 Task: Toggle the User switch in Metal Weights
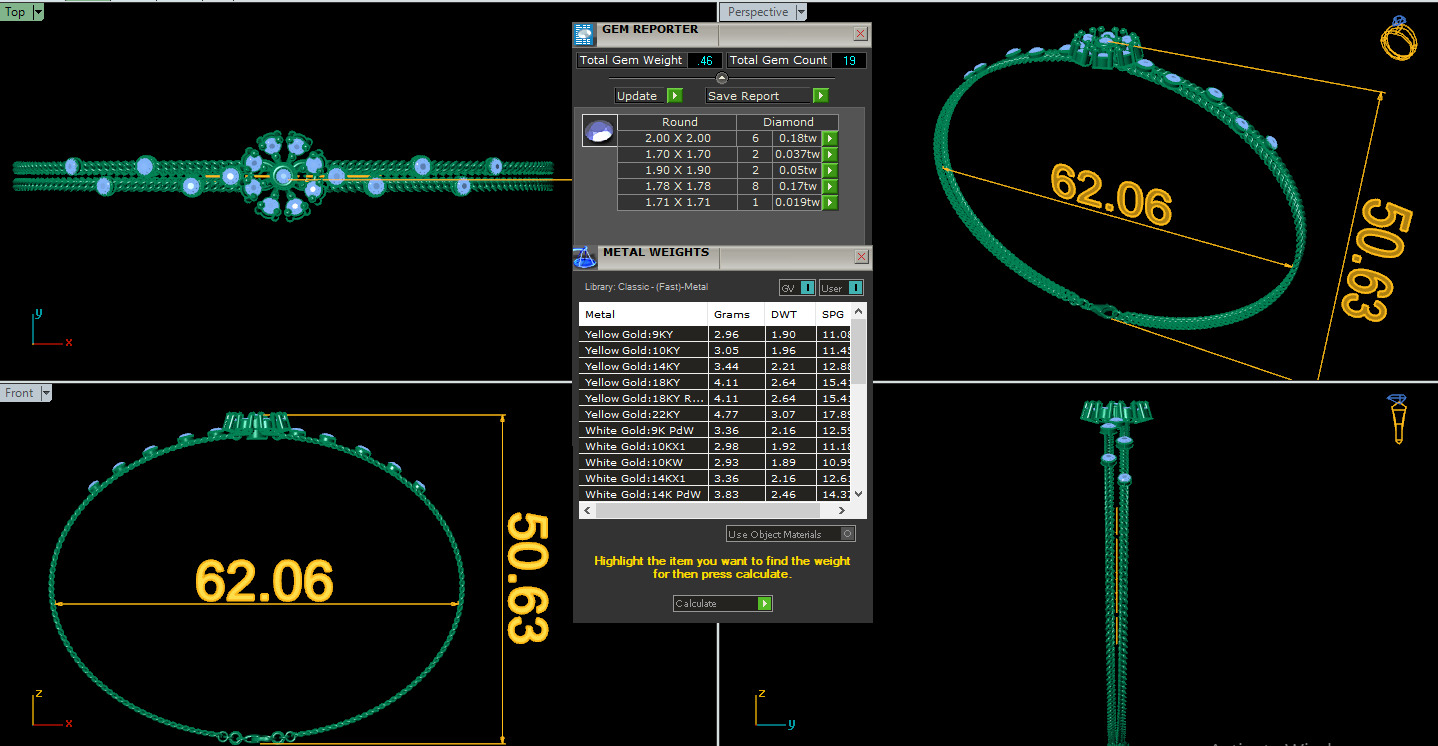[x=841, y=288]
